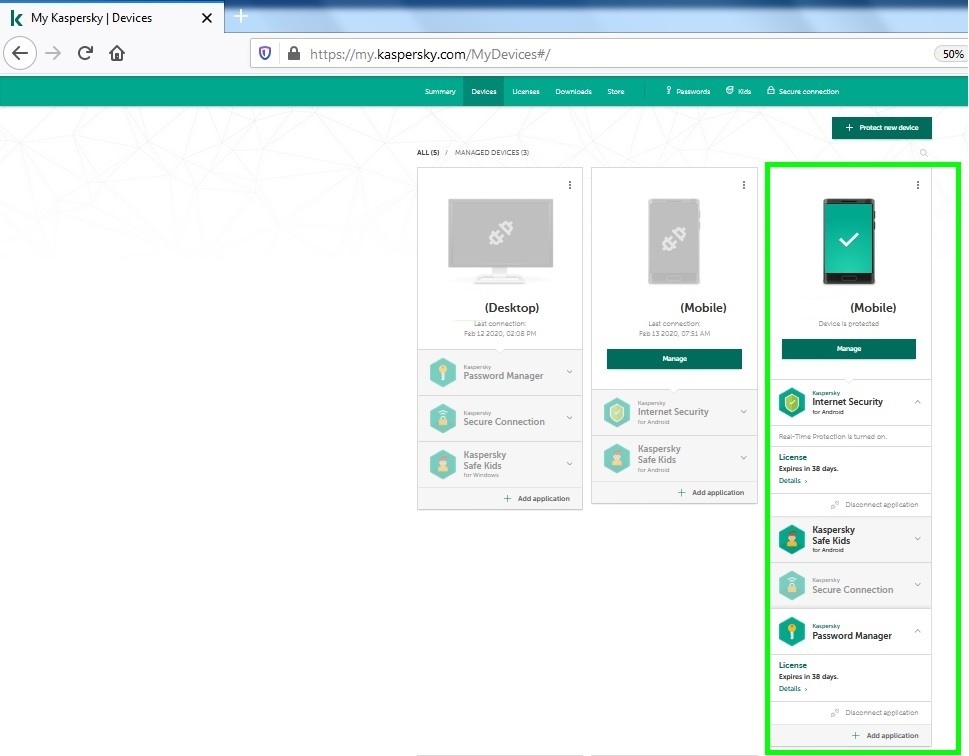Open three-dot menu of protected Mobile card
The height and width of the screenshot is (756, 969).
click(918, 185)
